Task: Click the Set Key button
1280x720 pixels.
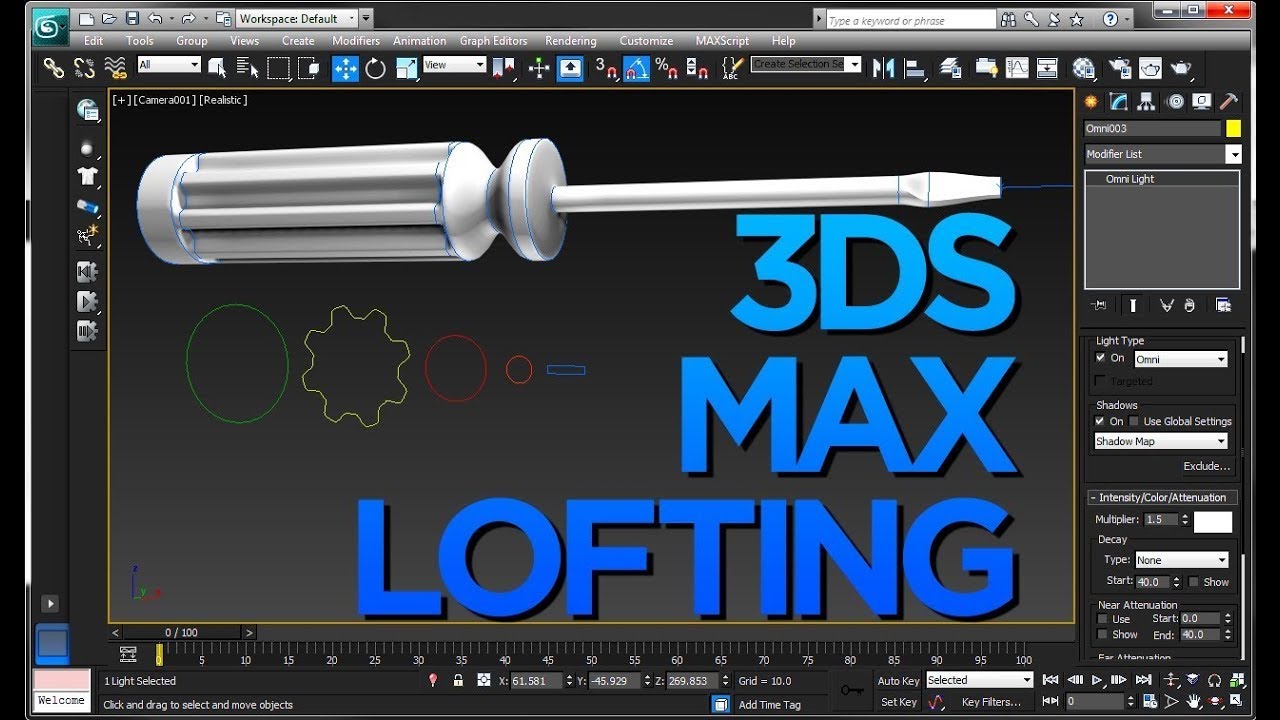Action: tap(898, 702)
